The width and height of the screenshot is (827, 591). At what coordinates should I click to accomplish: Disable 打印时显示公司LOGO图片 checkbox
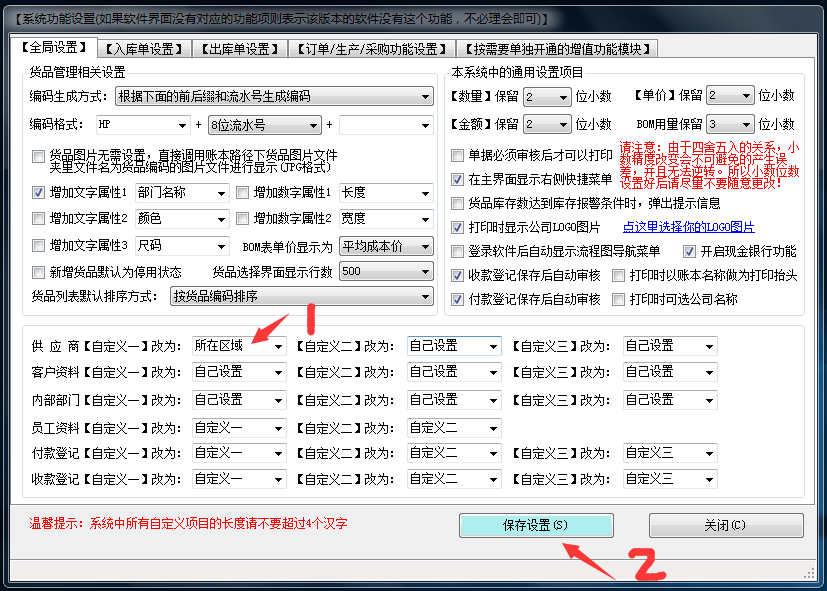(x=458, y=228)
